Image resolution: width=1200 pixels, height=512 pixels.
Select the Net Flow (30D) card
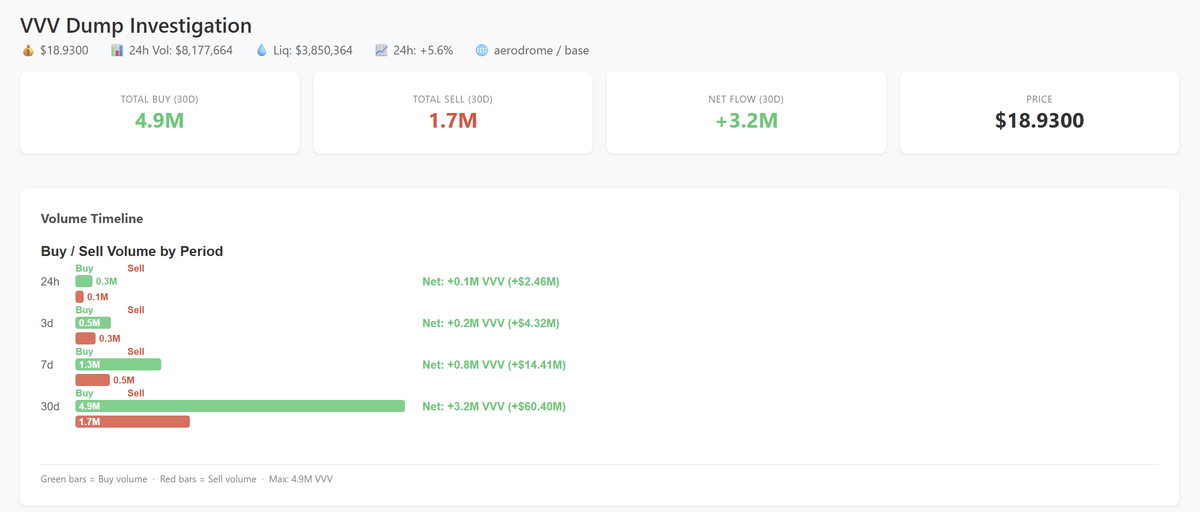tap(746, 112)
